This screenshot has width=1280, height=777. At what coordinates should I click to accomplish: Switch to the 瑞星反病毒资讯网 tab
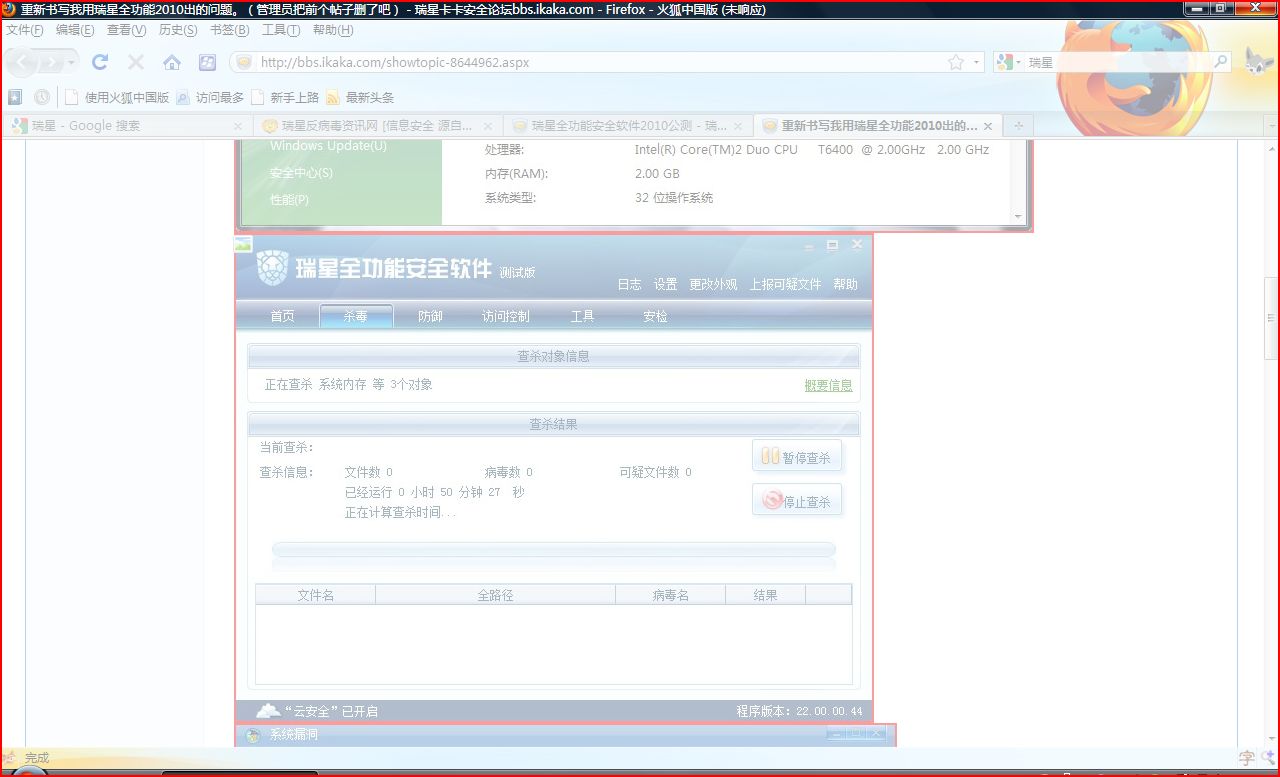377,126
